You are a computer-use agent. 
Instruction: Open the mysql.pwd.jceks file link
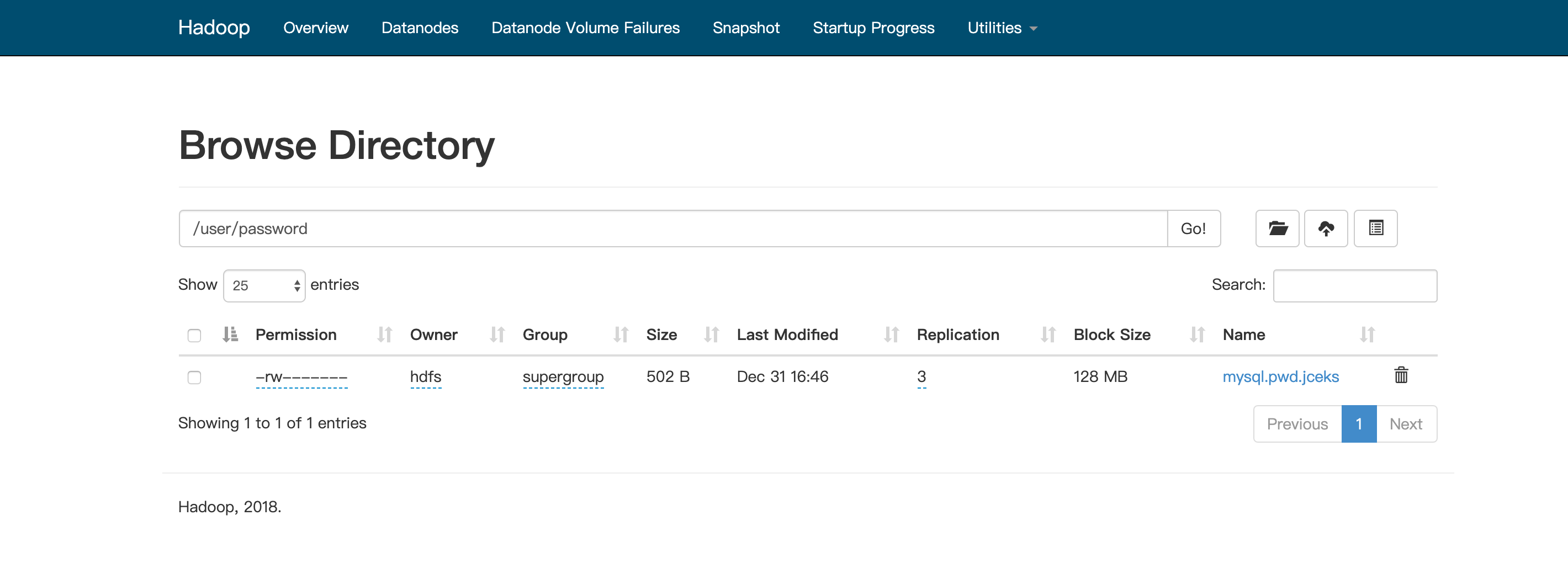pos(1281,377)
